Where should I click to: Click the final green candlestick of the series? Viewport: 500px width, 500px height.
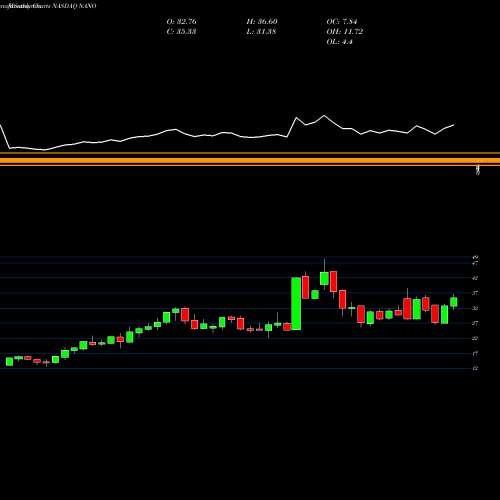(x=454, y=302)
